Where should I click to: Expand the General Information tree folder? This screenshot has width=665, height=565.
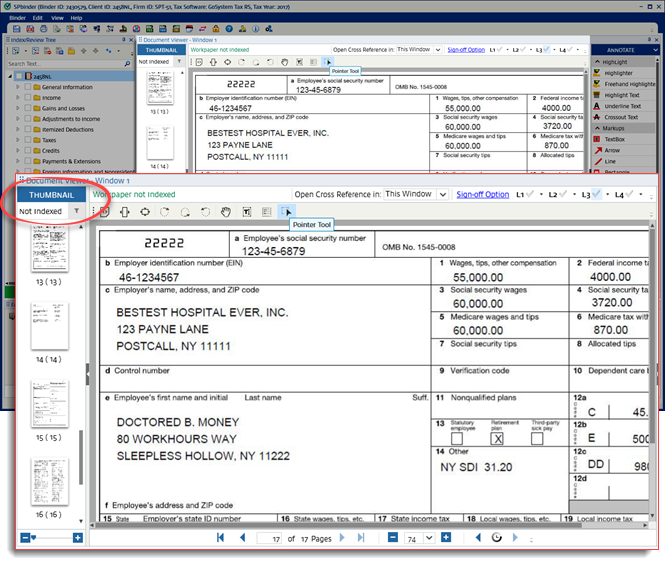click(18, 88)
